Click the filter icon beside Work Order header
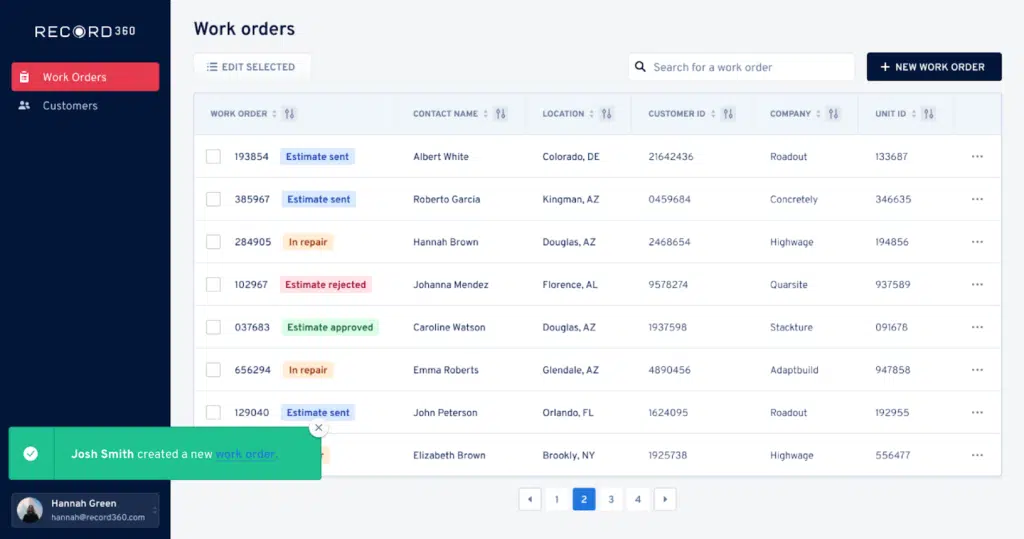This screenshot has height=539, width=1024. (x=289, y=114)
